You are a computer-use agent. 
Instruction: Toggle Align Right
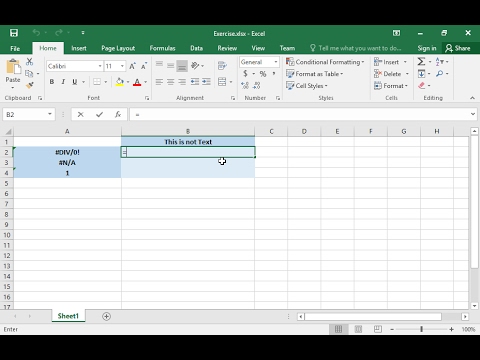[x=182, y=82]
